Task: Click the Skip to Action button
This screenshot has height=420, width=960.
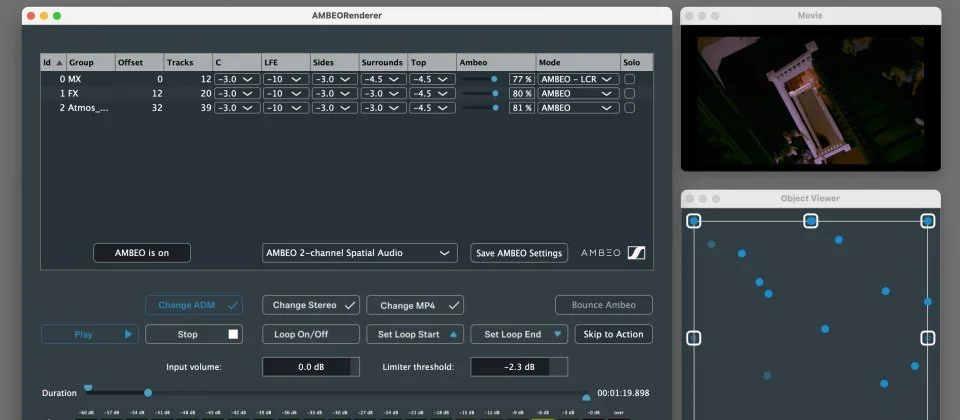Action: (x=614, y=334)
